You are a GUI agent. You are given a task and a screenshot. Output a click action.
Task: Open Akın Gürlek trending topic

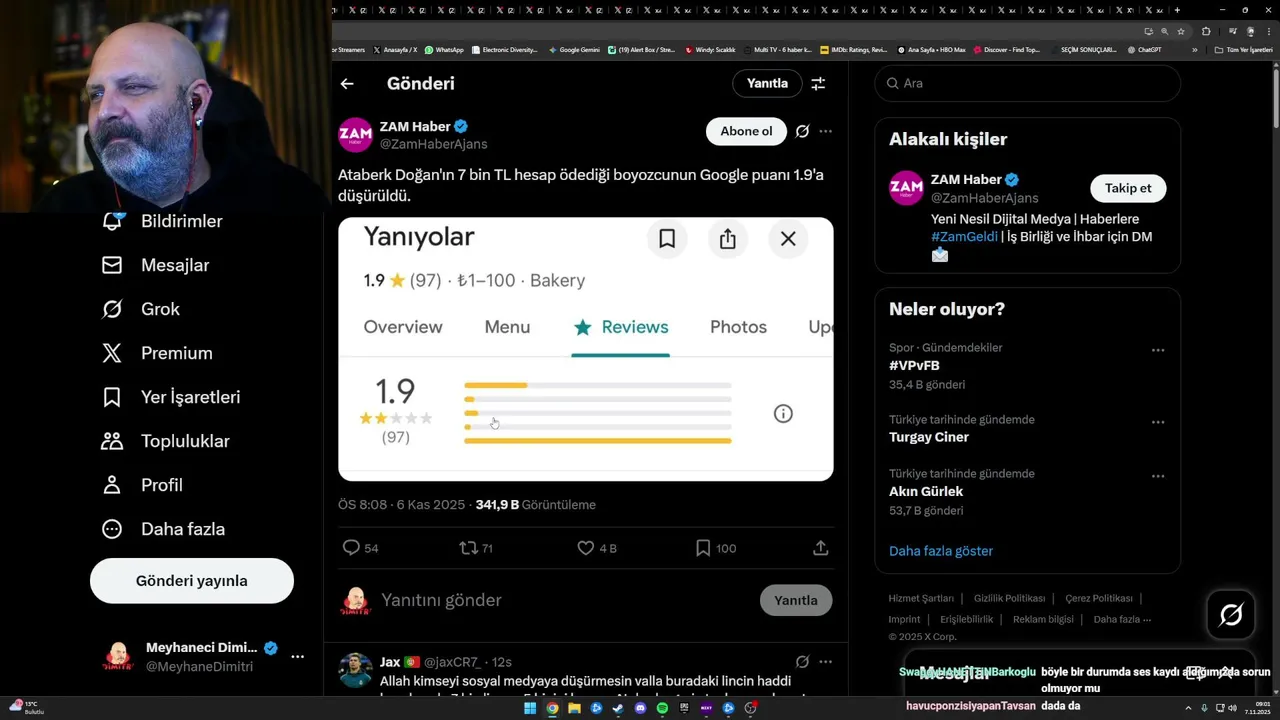[926, 491]
